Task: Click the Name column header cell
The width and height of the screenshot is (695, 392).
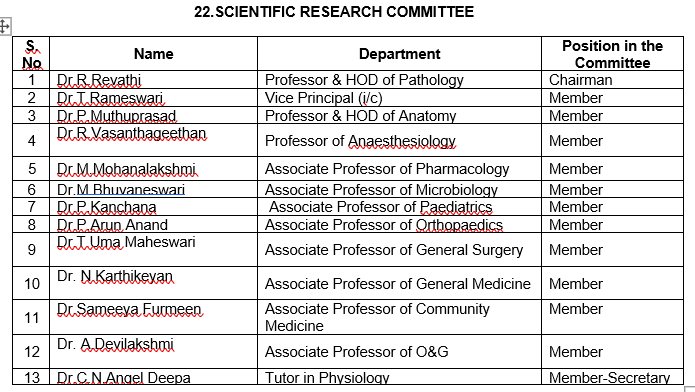Action: point(153,54)
